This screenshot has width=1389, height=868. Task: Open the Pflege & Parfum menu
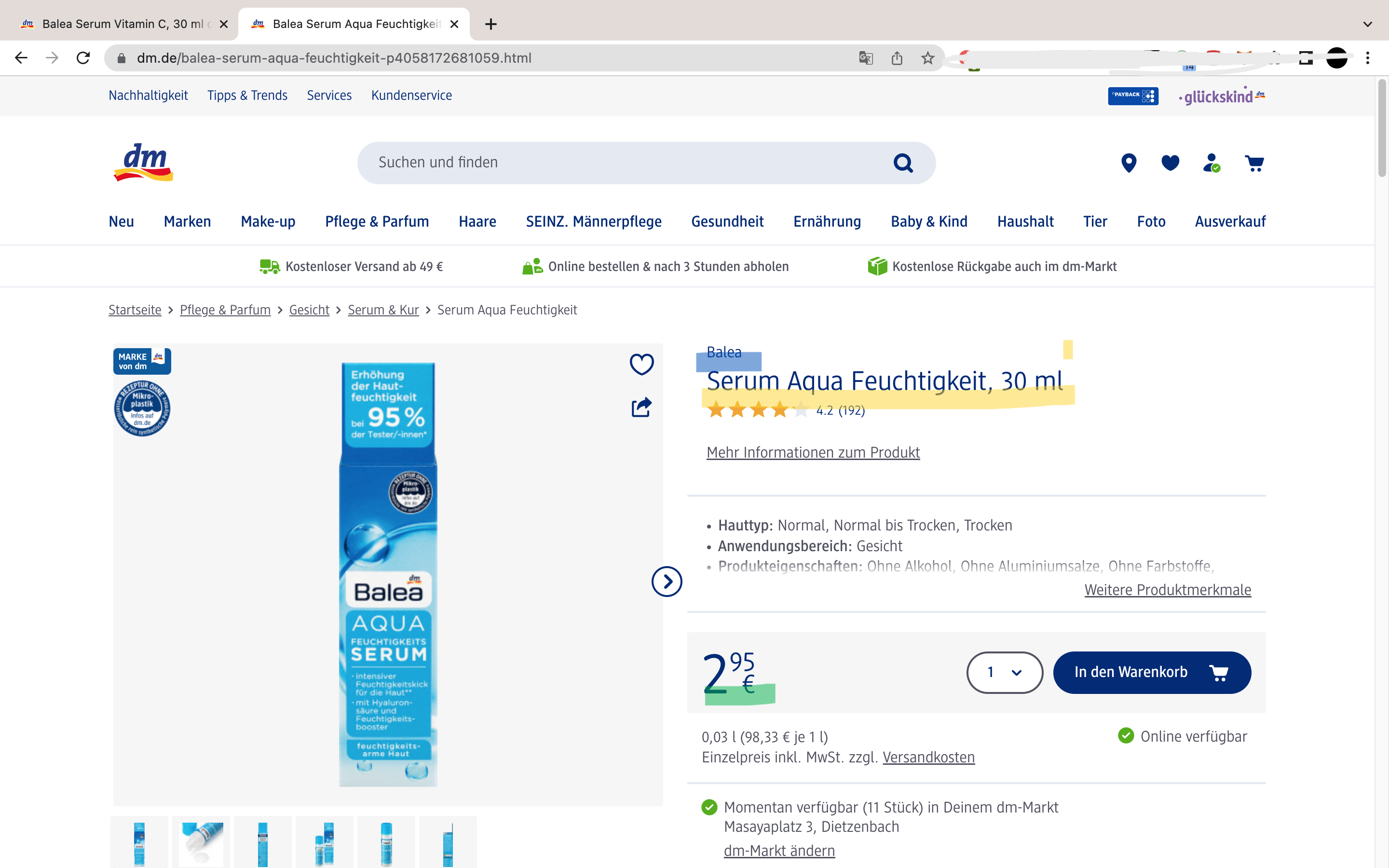377,222
